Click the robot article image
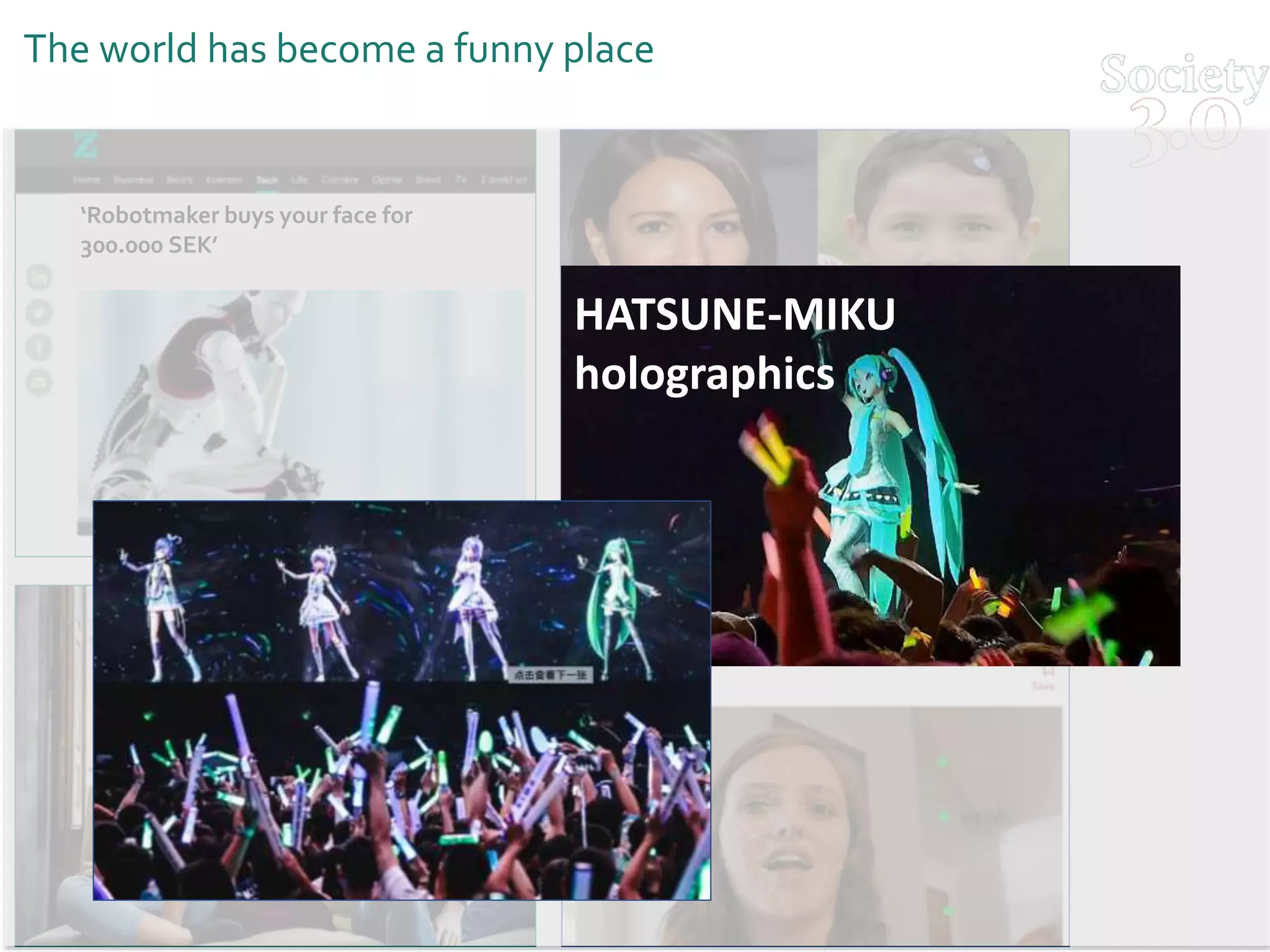 coord(301,395)
